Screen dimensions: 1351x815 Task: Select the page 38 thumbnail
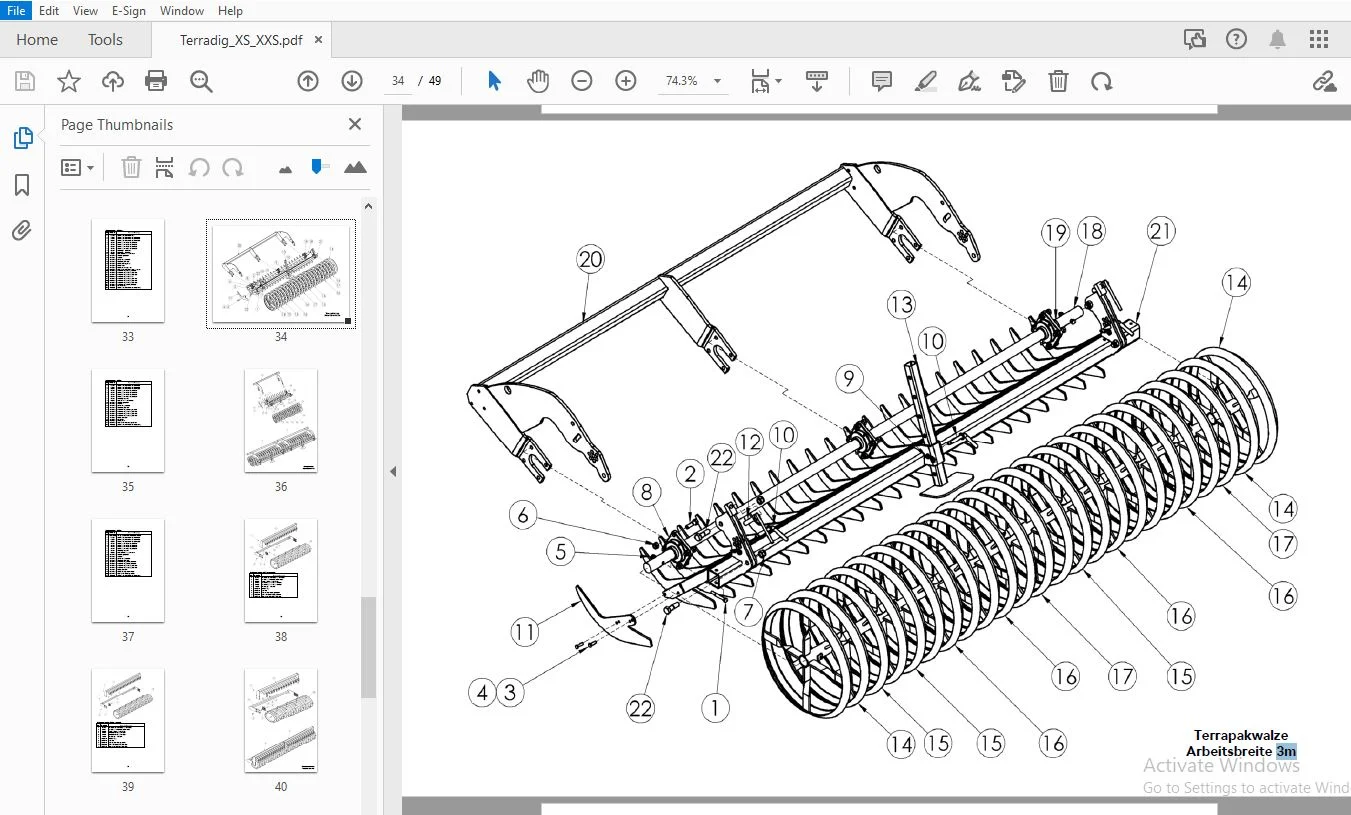point(281,571)
